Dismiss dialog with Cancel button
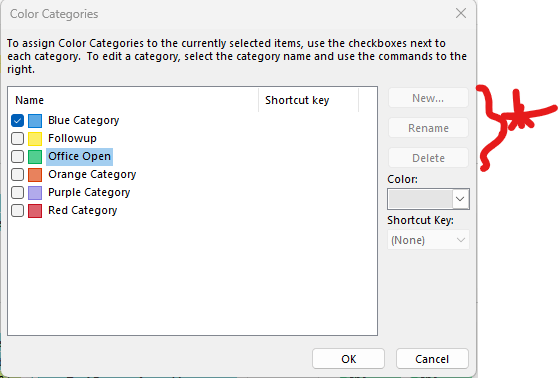Image resolution: width=559 pixels, height=378 pixels. click(432, 359)
